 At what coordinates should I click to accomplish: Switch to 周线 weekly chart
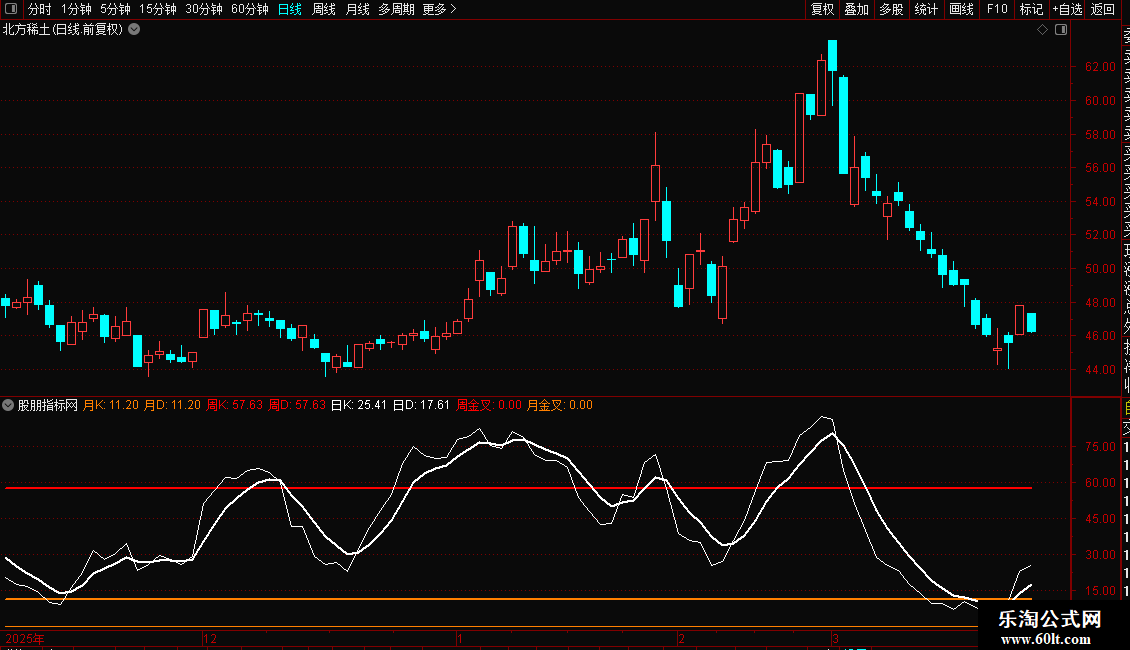coord(324,9)
